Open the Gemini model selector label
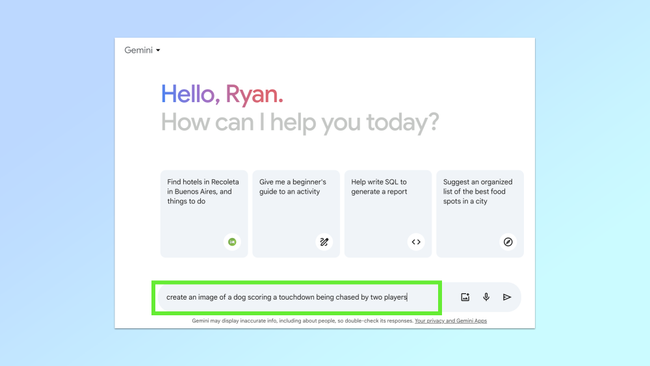 tap(138, 50)
